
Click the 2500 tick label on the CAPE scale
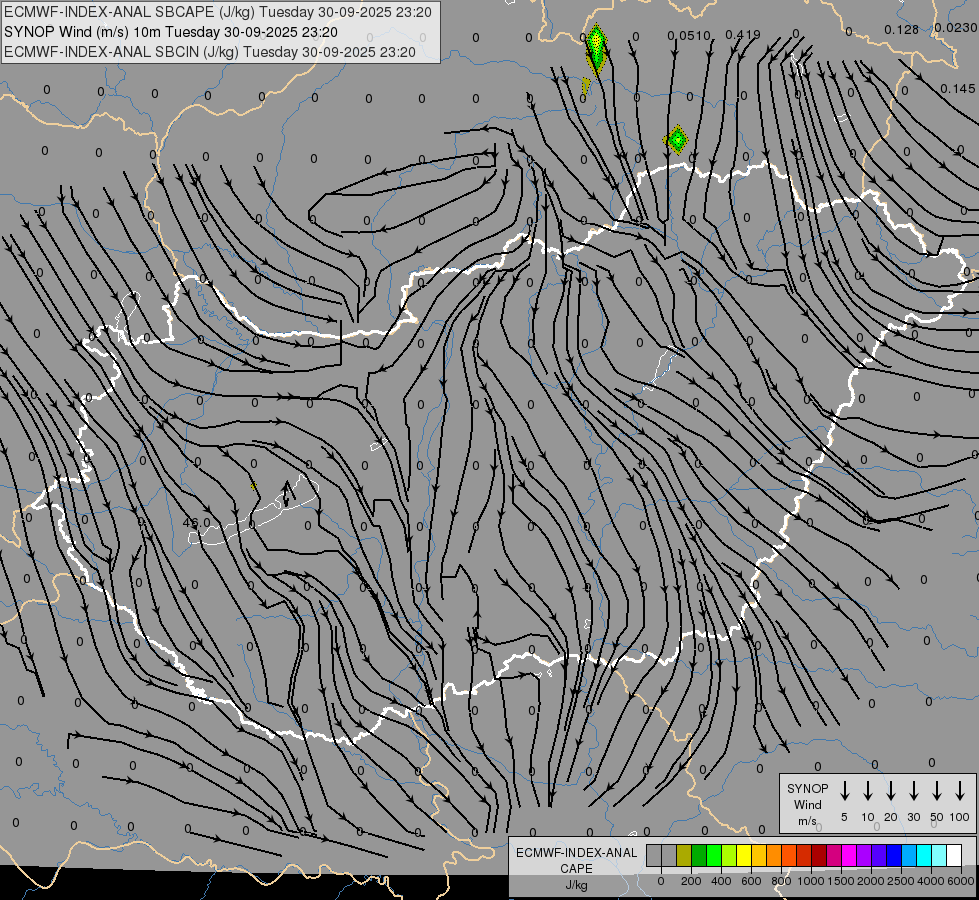(x=901, y=881)
